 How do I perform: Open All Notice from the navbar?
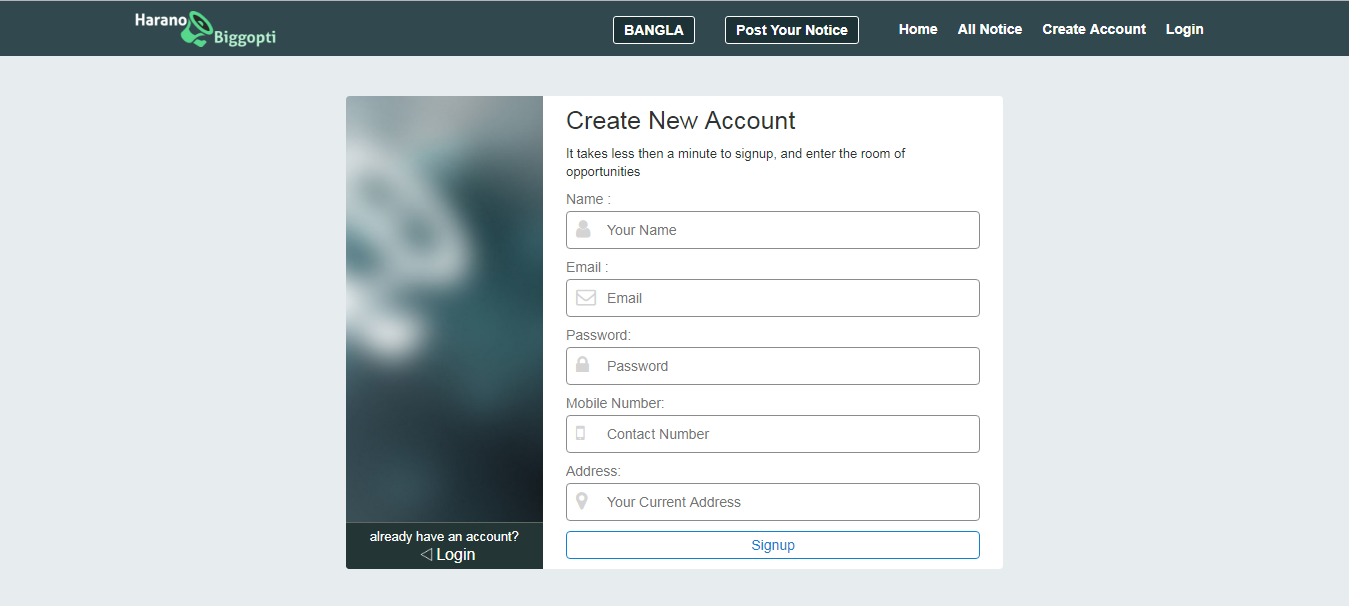coord(989,29)
